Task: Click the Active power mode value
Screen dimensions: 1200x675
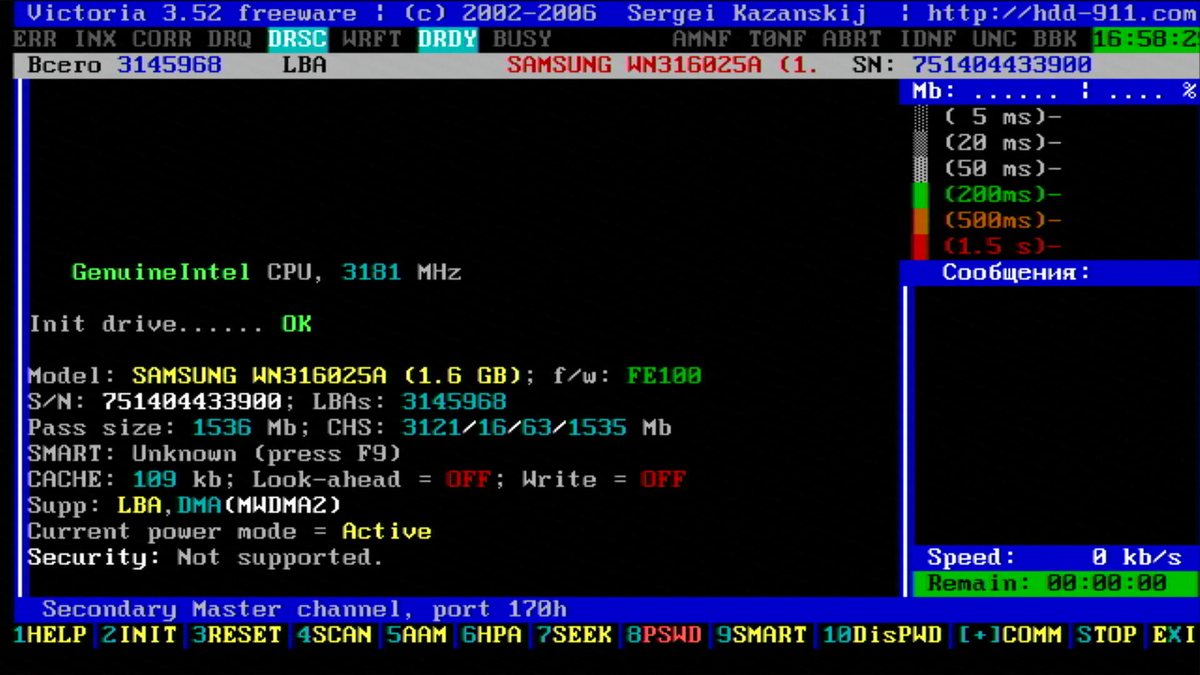Action: click(x=387, y=532)
